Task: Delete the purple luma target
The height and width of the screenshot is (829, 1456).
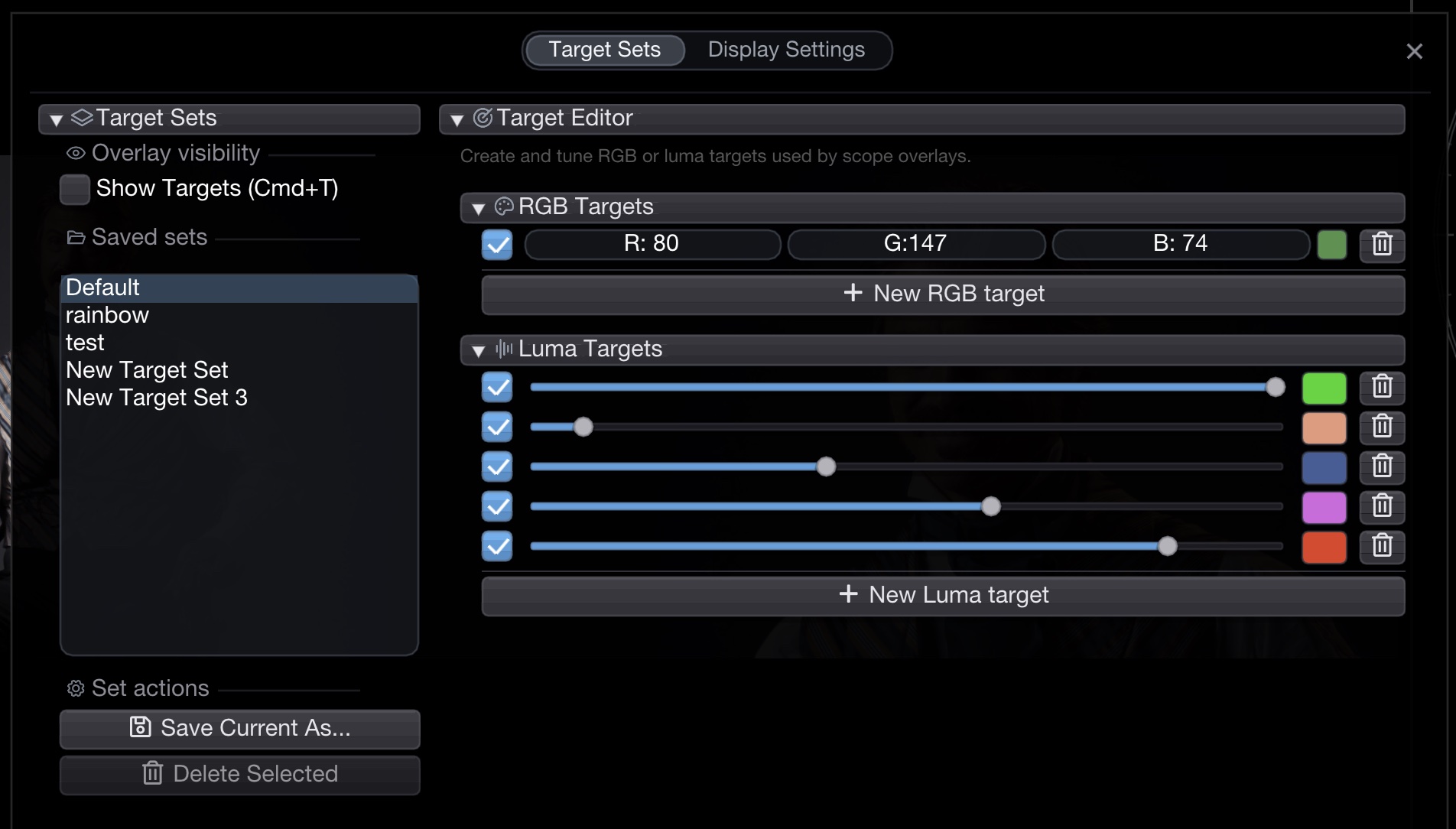Action: (1381, 506)
